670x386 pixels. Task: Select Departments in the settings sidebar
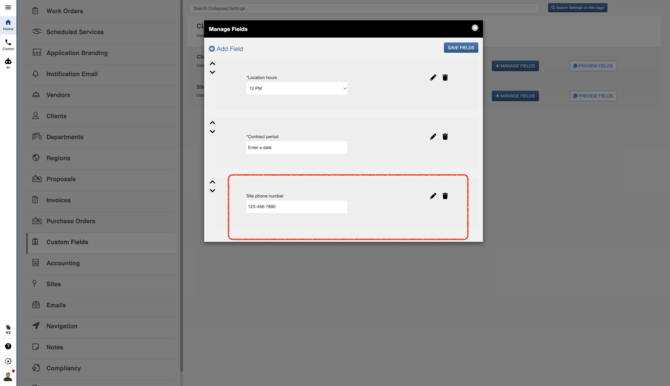click(101, 137)
